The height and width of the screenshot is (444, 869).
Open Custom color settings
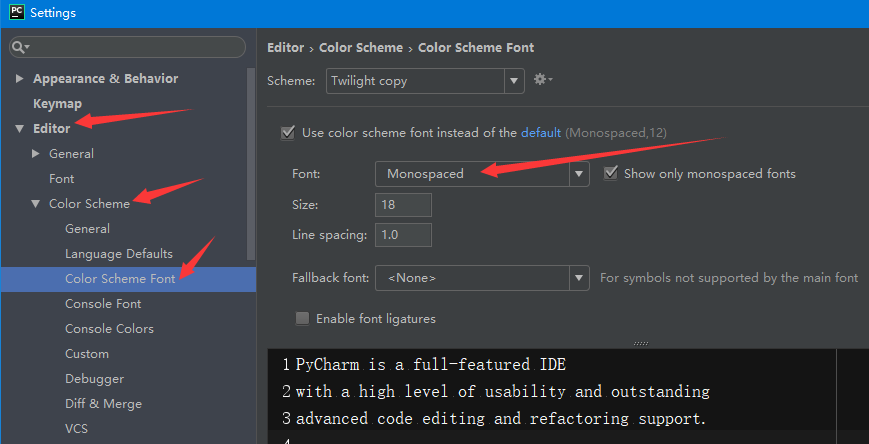click(x=86, y=354)
